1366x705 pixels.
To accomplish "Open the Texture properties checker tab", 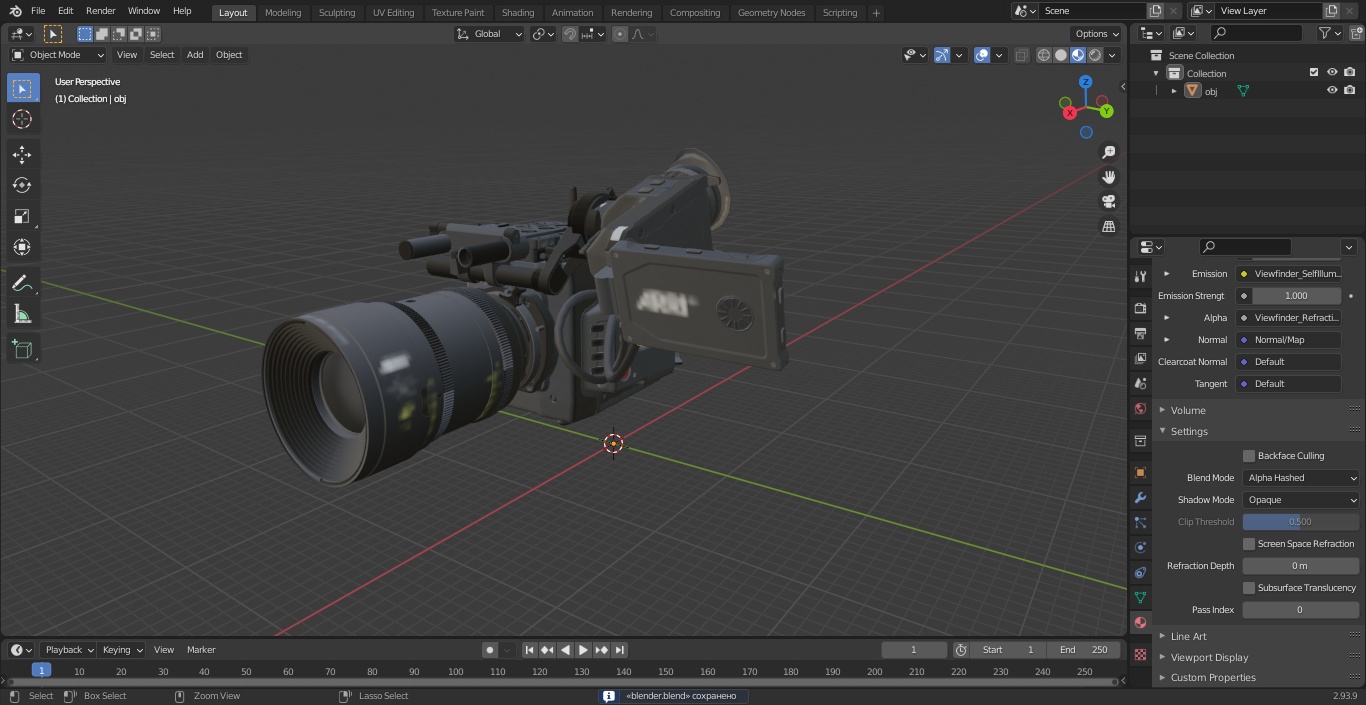I will coord(1140,654).
